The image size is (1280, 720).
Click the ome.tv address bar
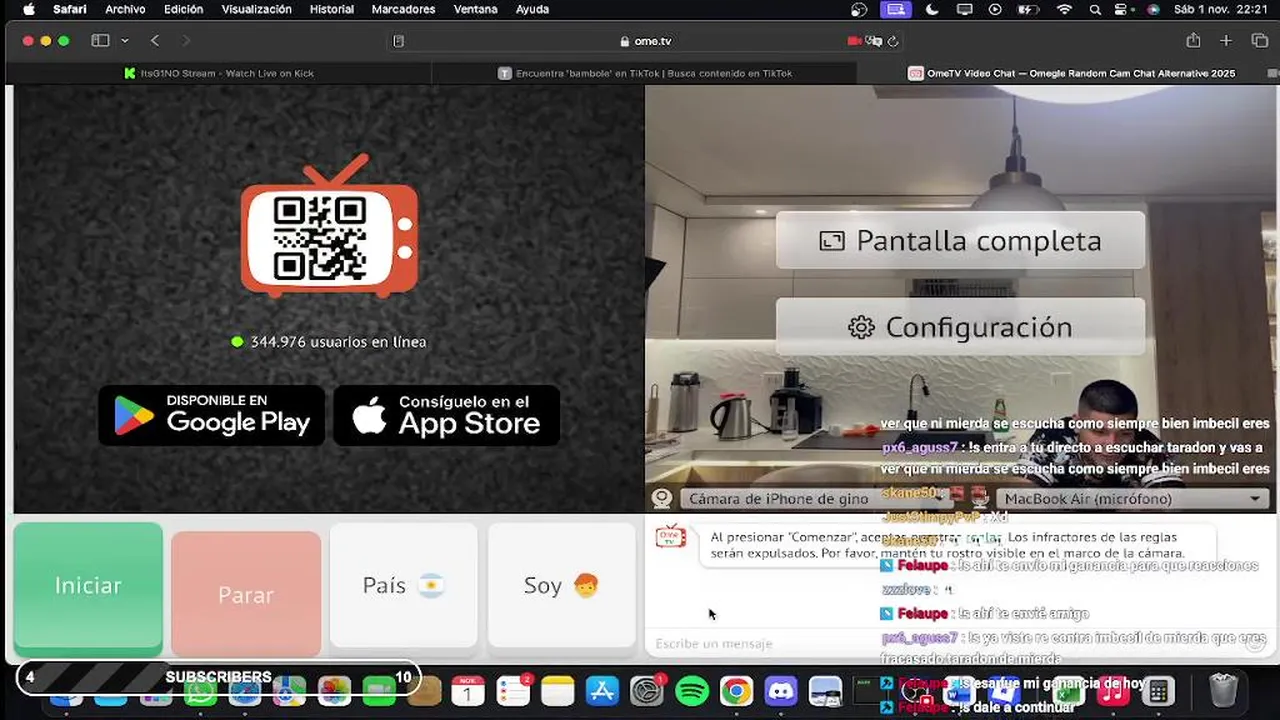pos(646,41)
